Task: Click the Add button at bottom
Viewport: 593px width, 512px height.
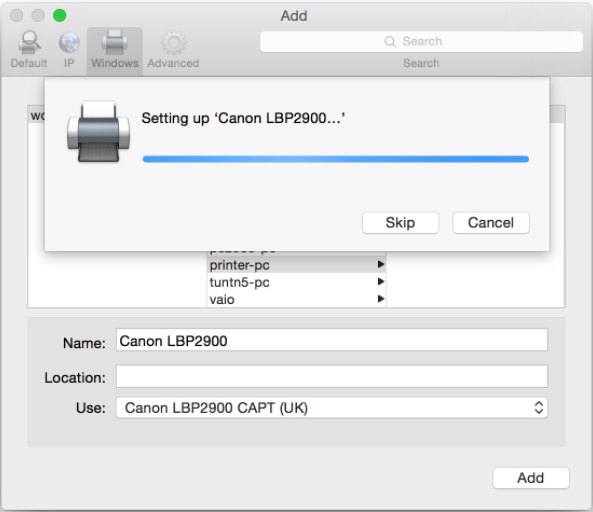Action: tap(531, 478)
